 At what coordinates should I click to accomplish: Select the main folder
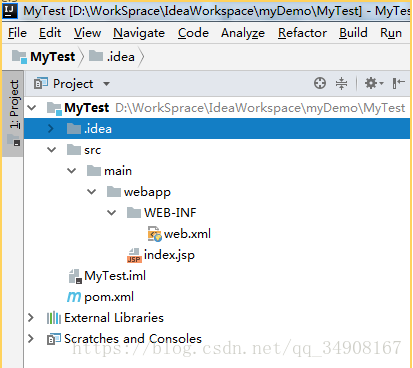tap(118, 171)
